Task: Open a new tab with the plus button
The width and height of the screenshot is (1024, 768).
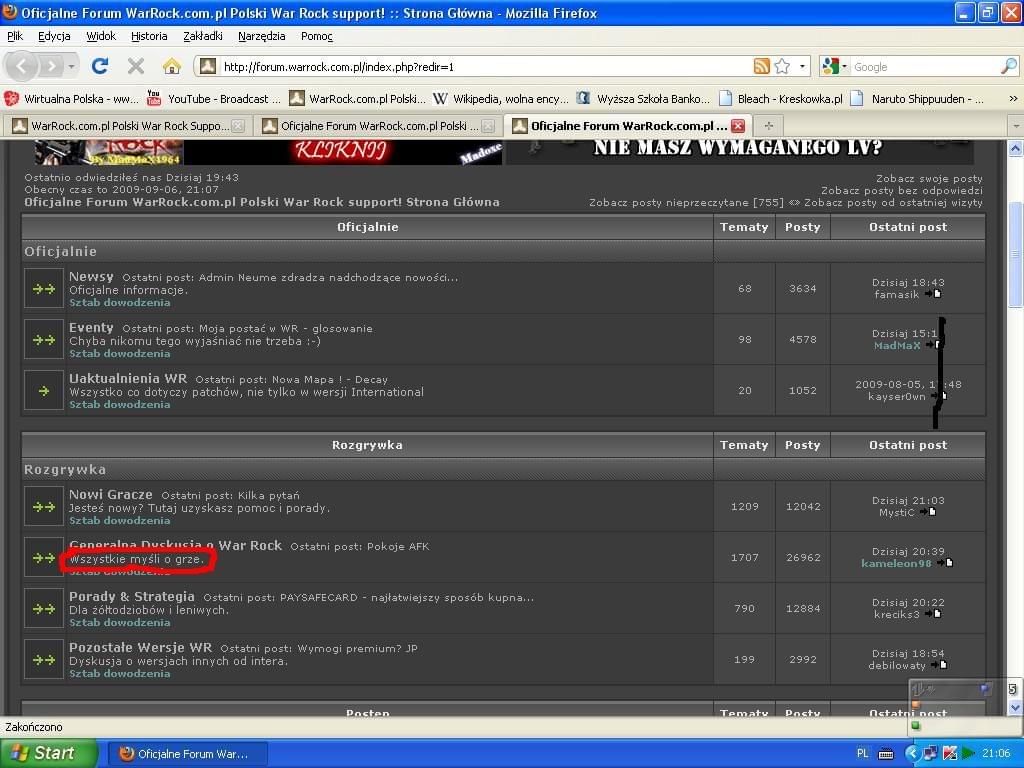Action: [769, 125]
